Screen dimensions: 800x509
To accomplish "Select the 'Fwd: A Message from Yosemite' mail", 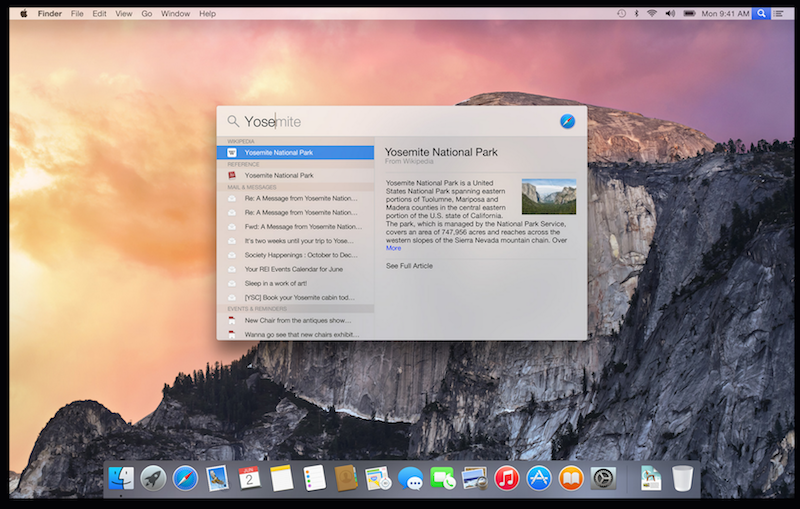I will tap(295, 226).
